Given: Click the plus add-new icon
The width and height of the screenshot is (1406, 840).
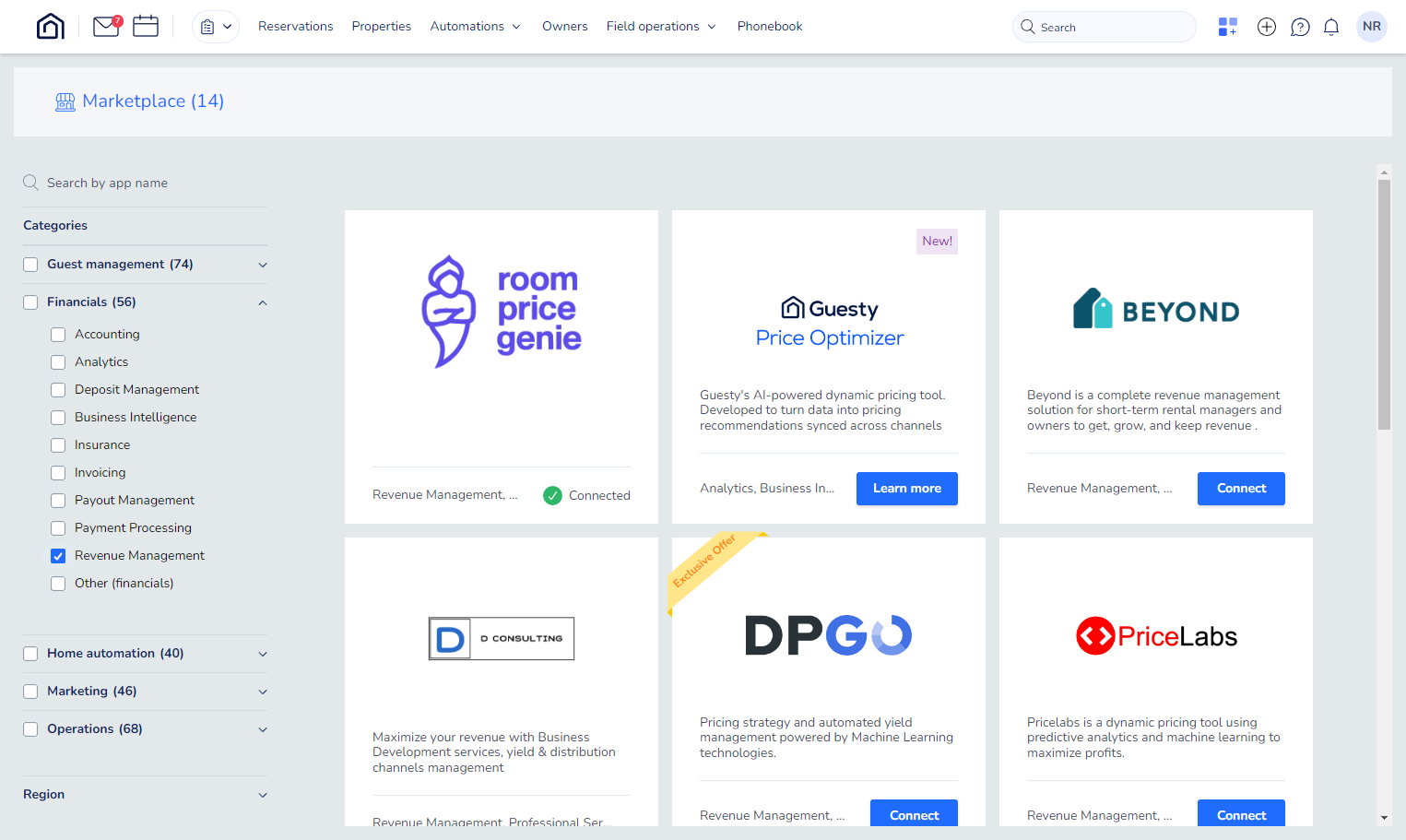Looking at the screenshot, I should pos(1267,27).
